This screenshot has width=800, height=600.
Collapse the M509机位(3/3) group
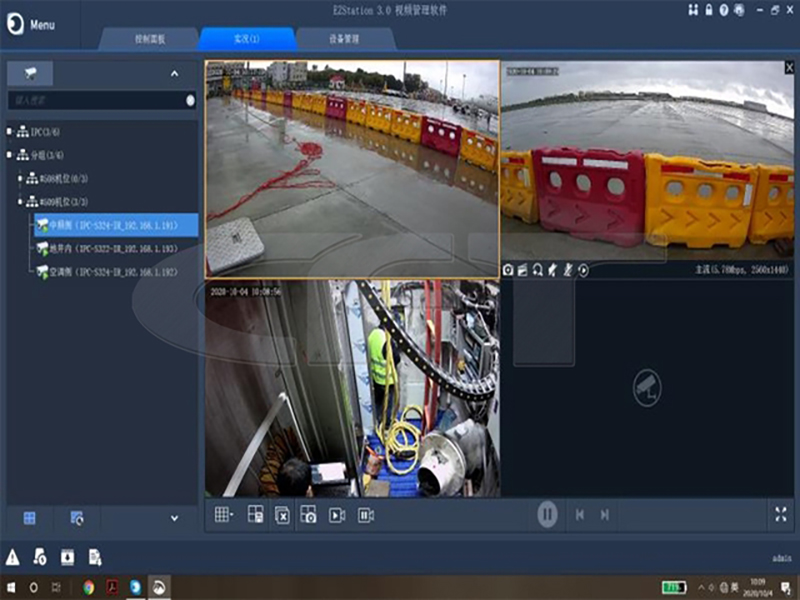click(20, 202)
